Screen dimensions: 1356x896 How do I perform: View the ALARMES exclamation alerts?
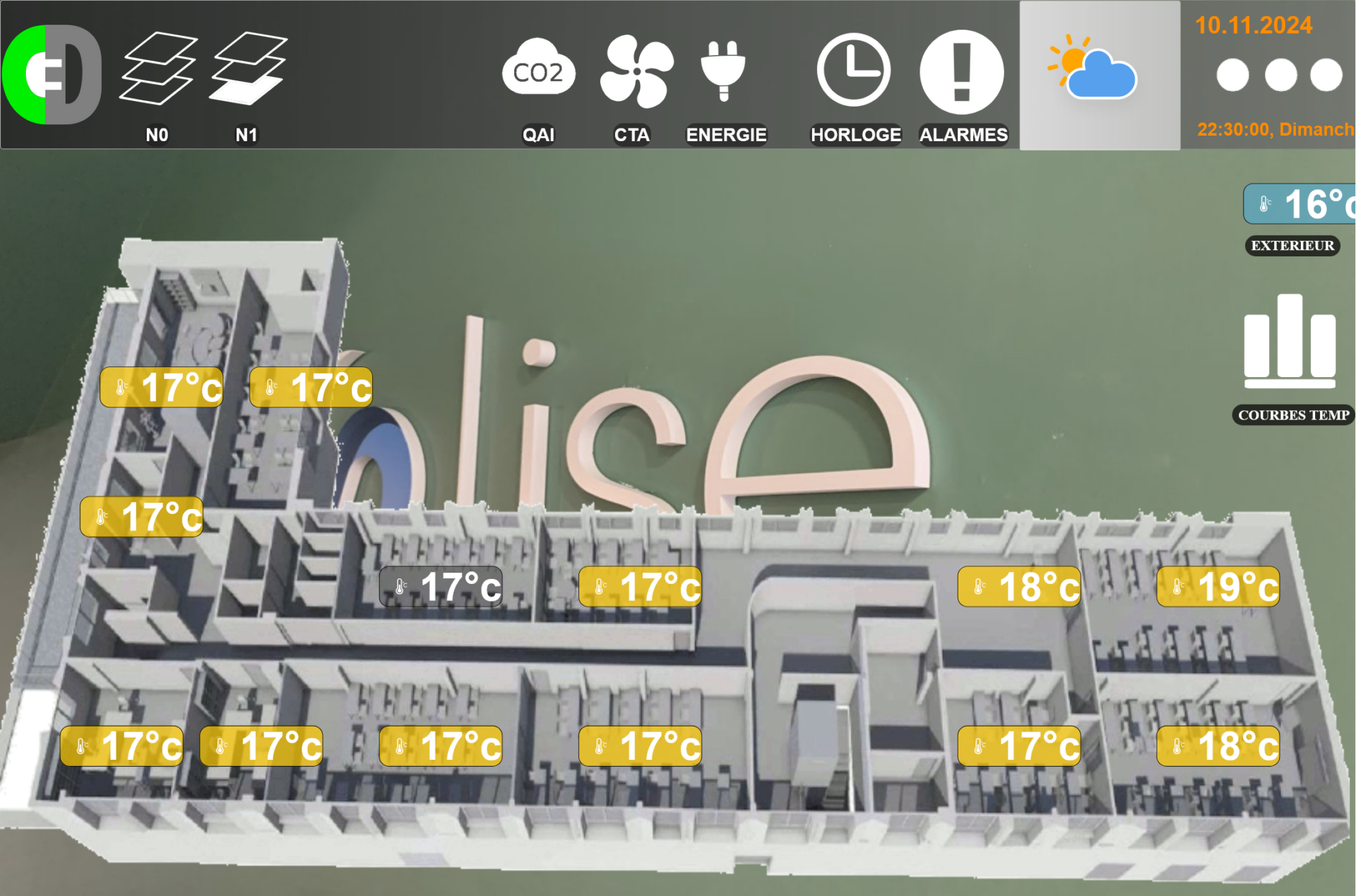tap(961, 71)
